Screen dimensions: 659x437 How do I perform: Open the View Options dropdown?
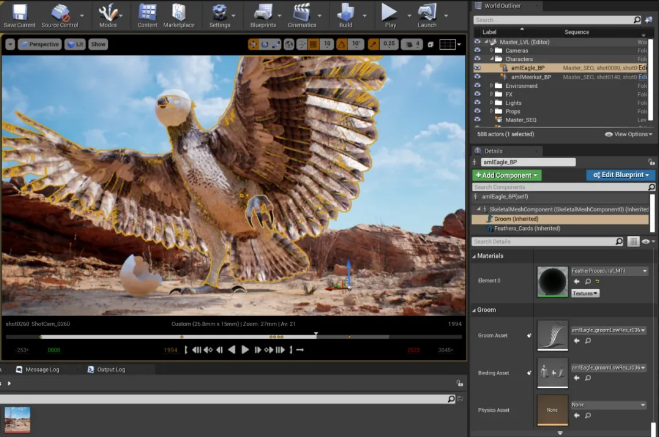629,134
